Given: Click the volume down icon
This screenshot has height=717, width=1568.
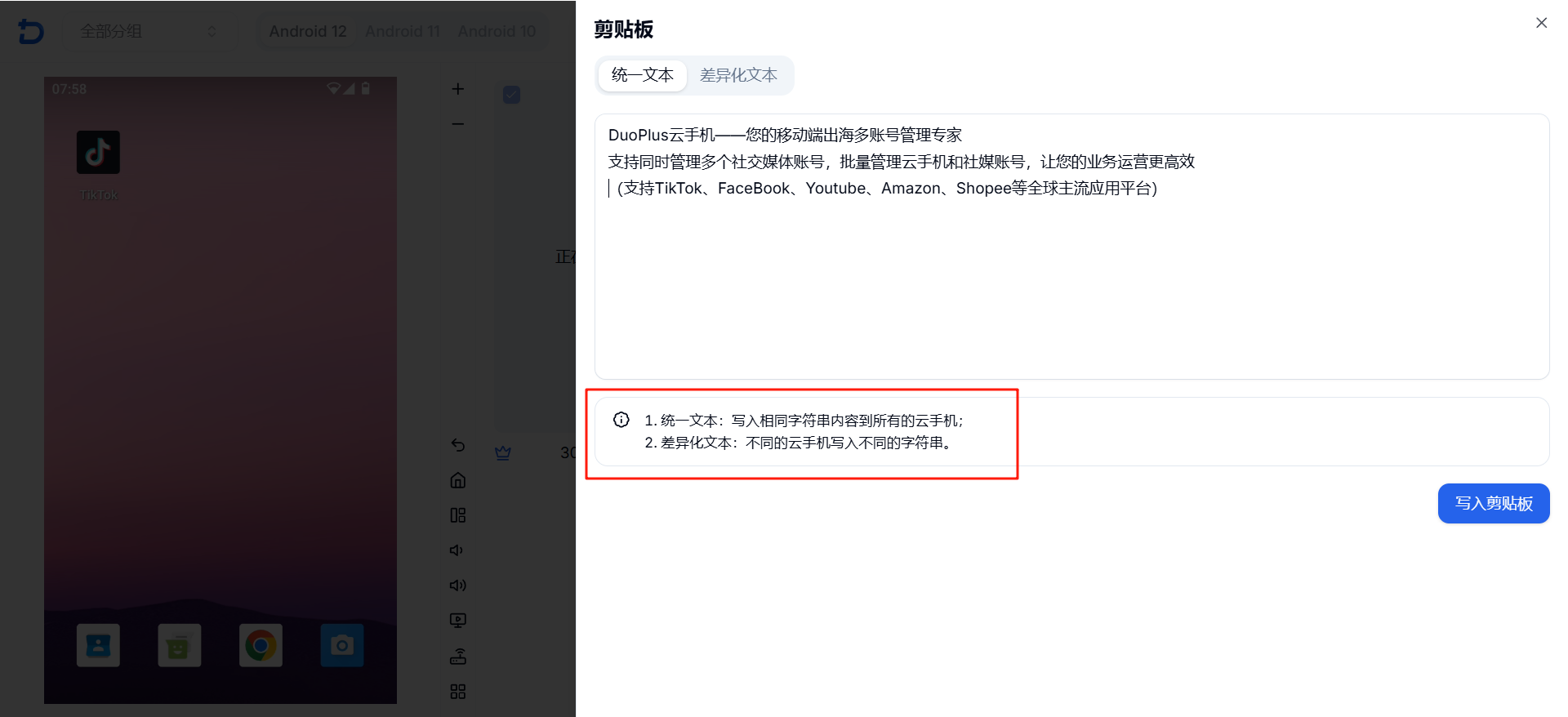Looking at the screenshot, I should [457, 550].
